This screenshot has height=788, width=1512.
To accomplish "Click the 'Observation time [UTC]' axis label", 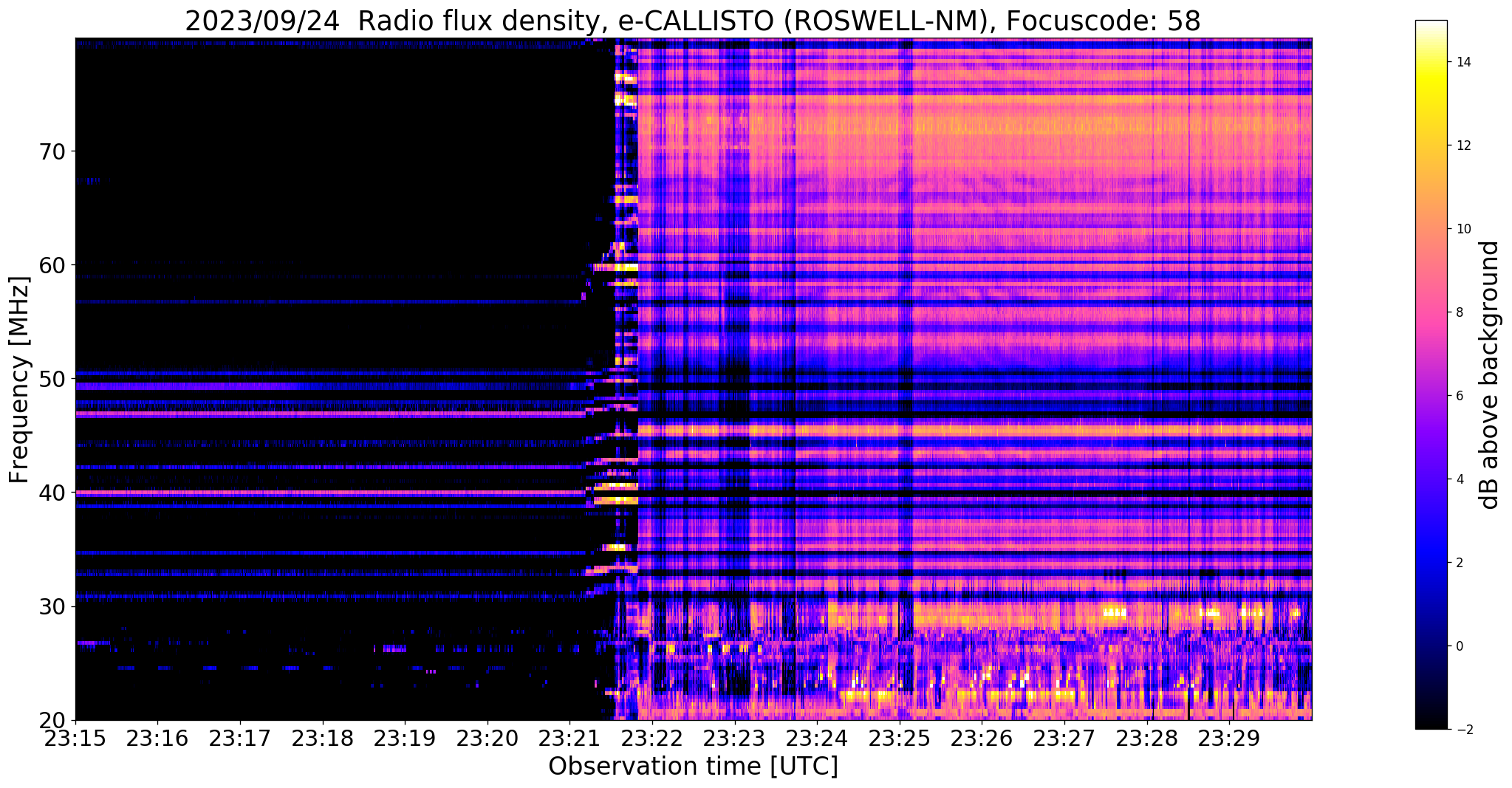I will (x=693, y=767).
